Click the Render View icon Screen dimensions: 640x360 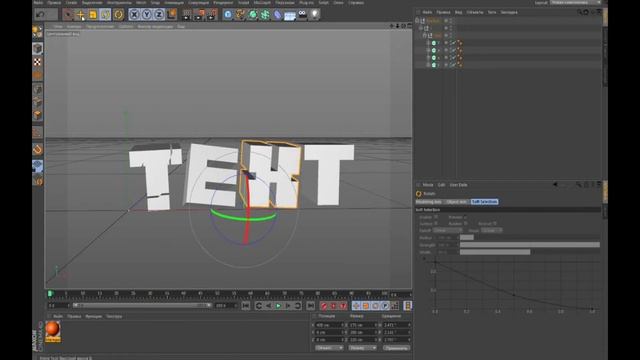point(187,15)
